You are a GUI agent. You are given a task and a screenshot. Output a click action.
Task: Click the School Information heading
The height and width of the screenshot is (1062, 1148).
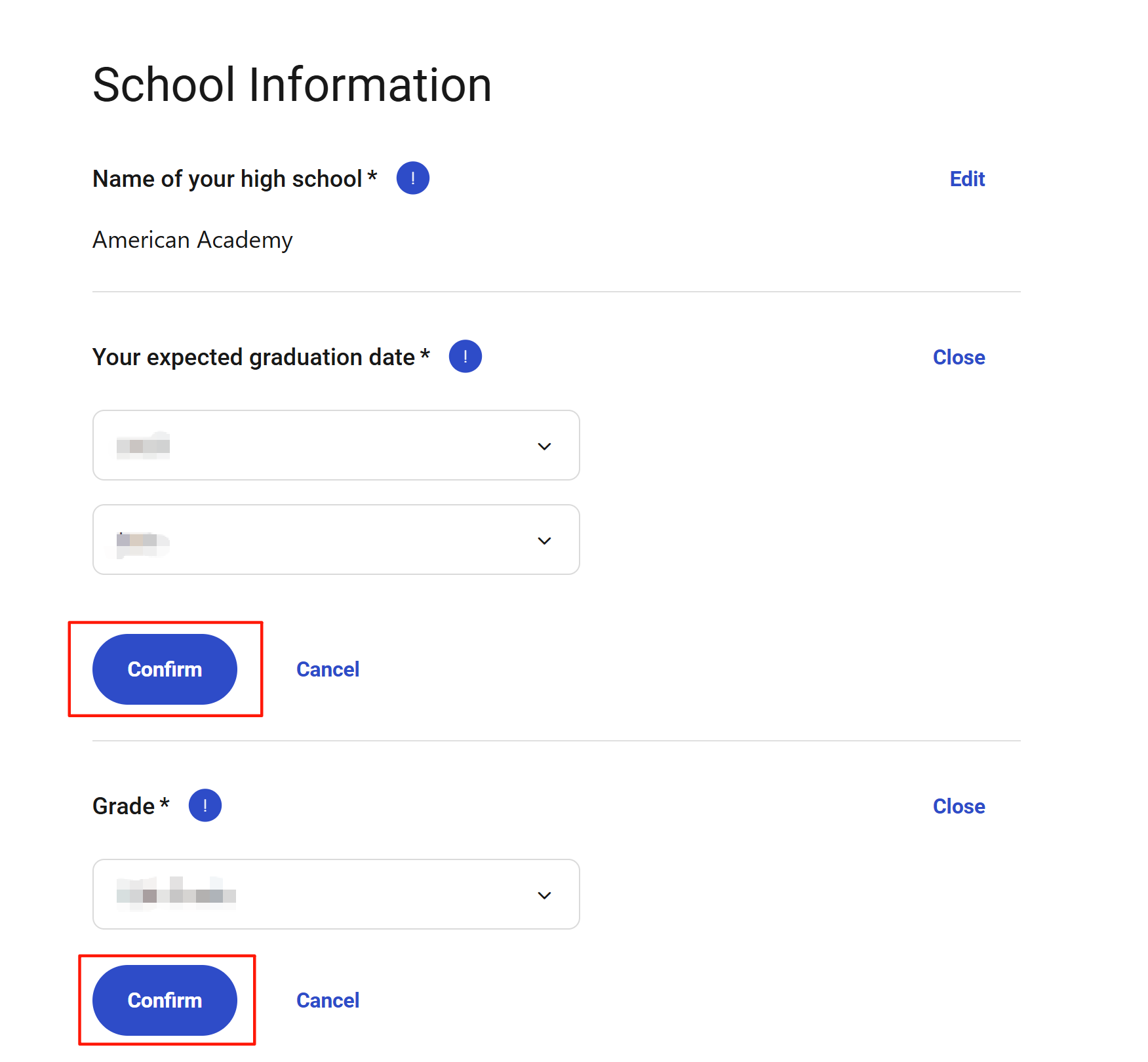point(292,85)
